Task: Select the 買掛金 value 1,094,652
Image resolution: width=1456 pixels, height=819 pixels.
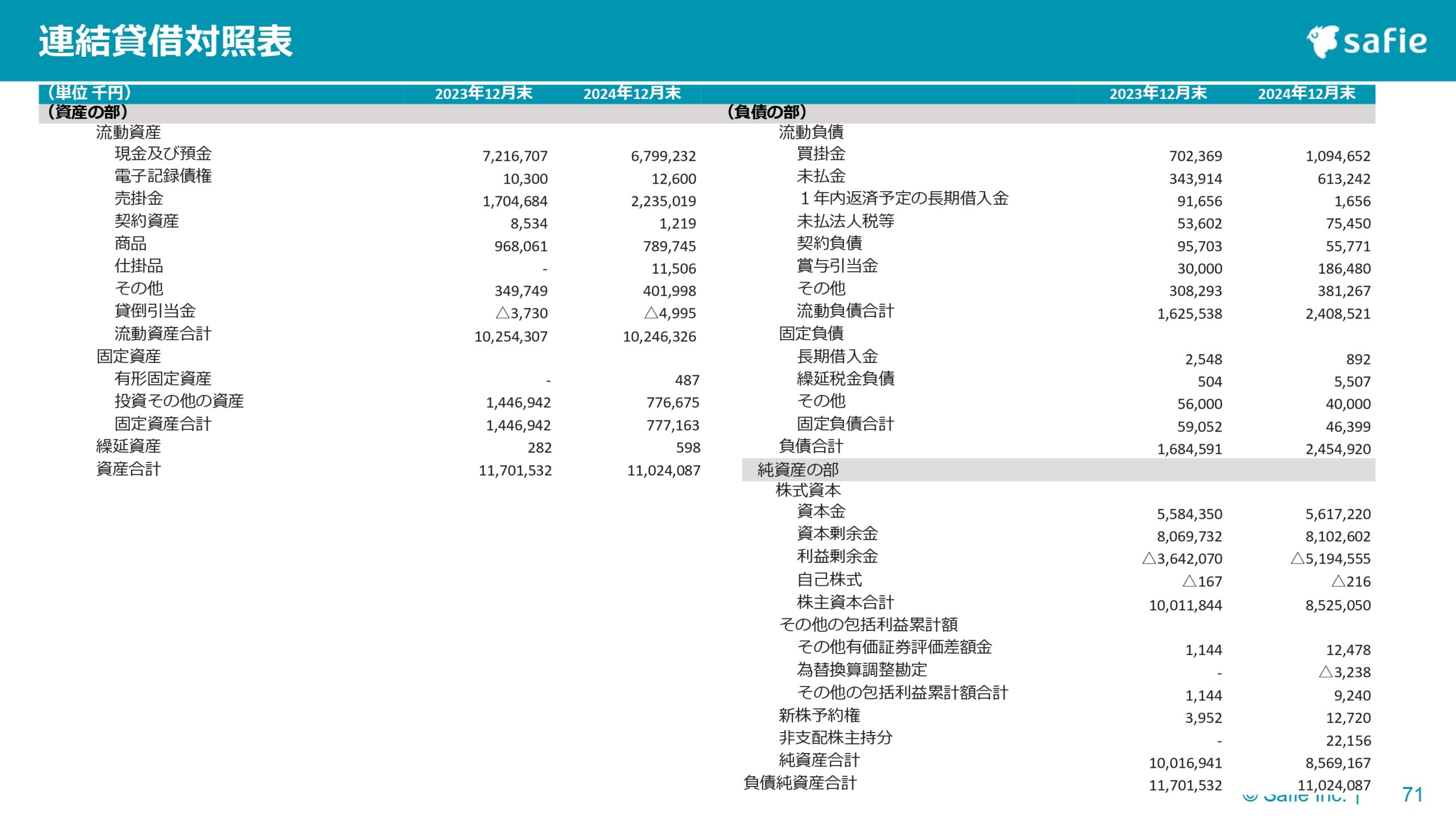Action: coord(1338,156)
